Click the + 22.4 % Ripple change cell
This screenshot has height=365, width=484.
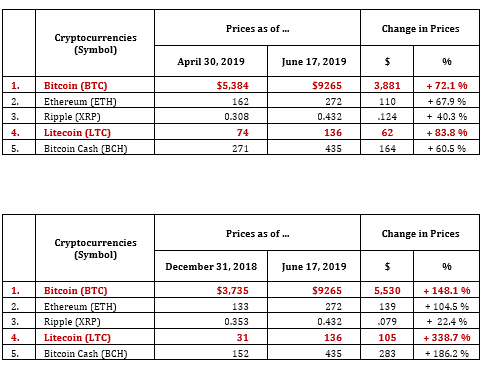click(x=447, y=321)
